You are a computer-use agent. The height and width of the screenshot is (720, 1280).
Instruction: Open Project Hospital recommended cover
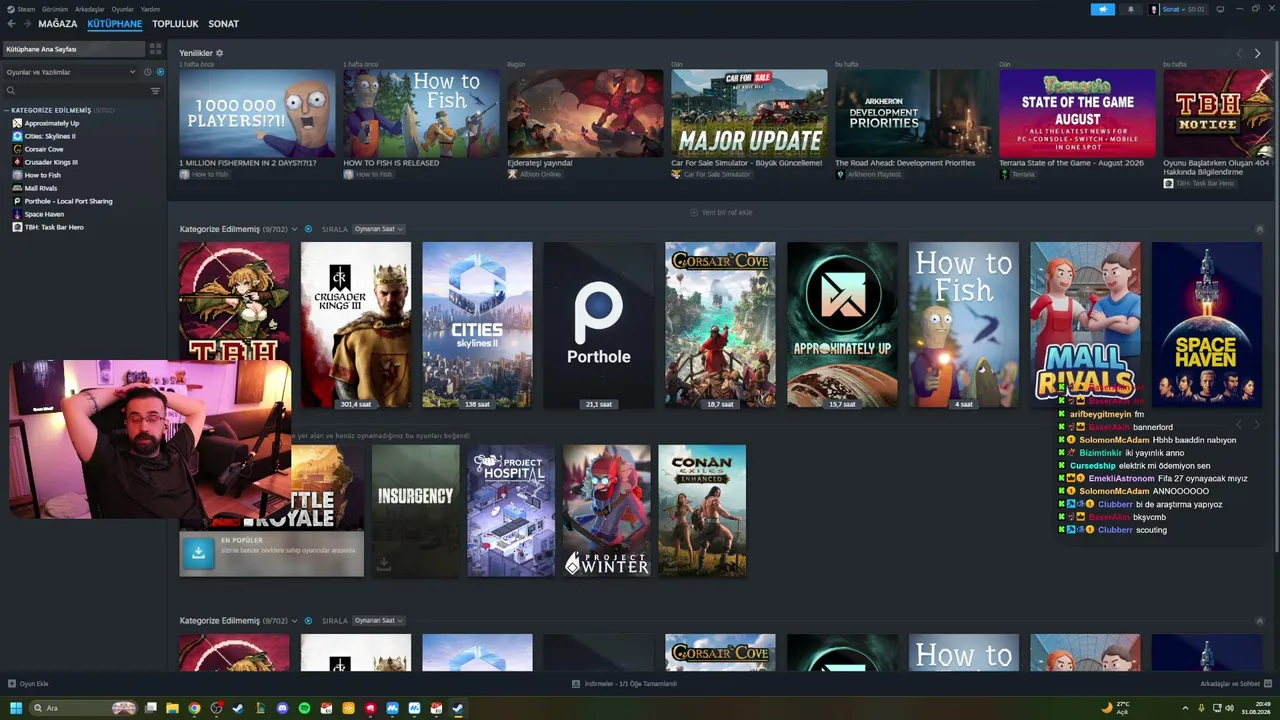[511, 511]
